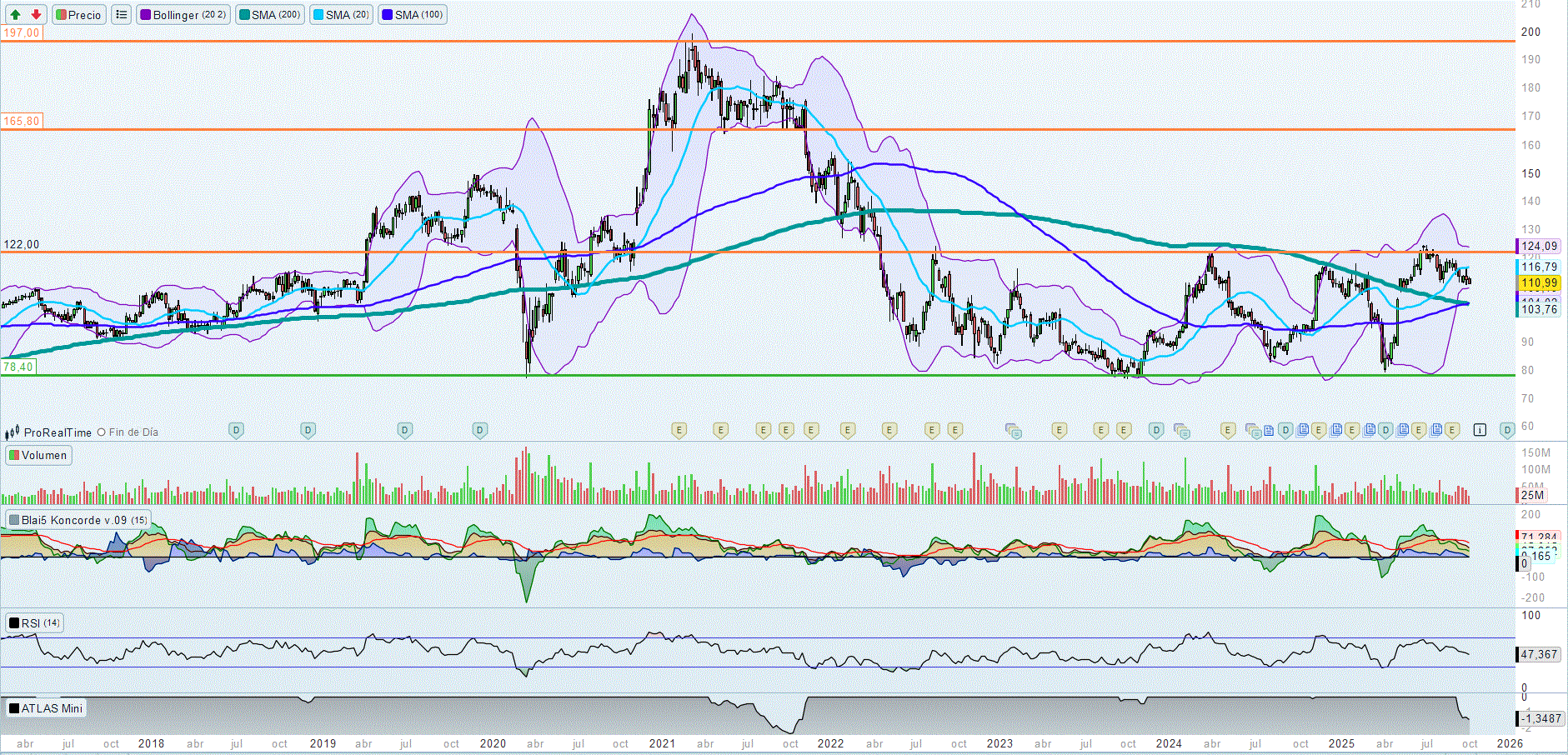Click the RSI (14) indicator label
Image resolution: width=1568 pixels, height=755 pixels.
coord(34,623)
